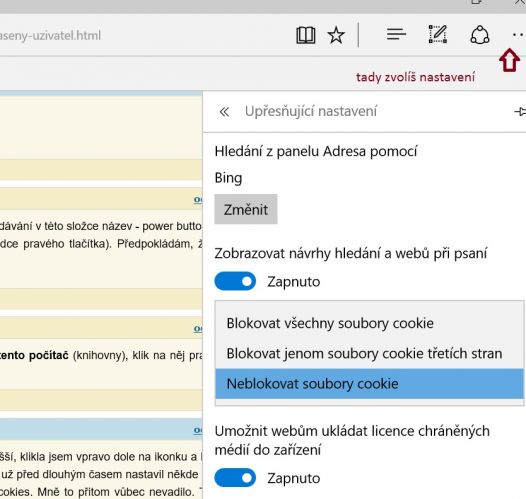Click the red arrow annotation under the ellipsis
The width and height of the screenshot is (526, 499).
tap(509, 60)
